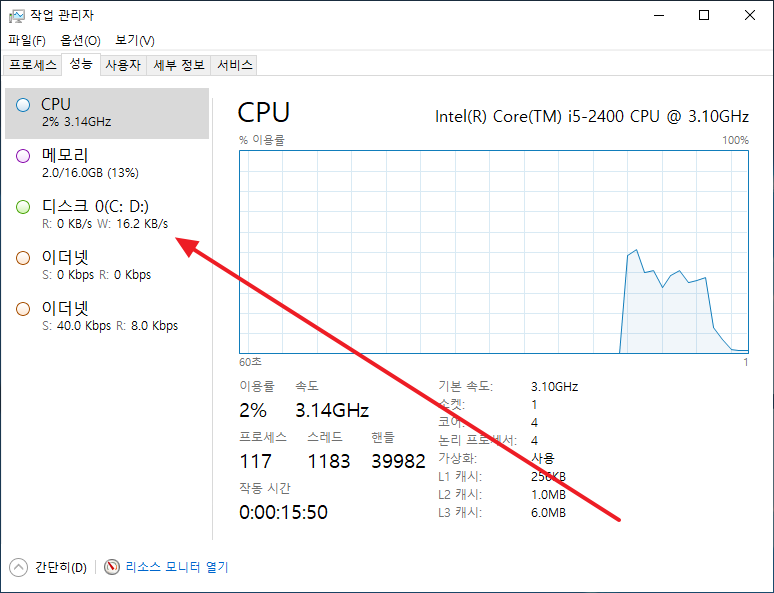The width and height of the screenshot is (774, 593).
Task: Click the second 이더넷 orange circle icon
Action: [x=23, y=309]
